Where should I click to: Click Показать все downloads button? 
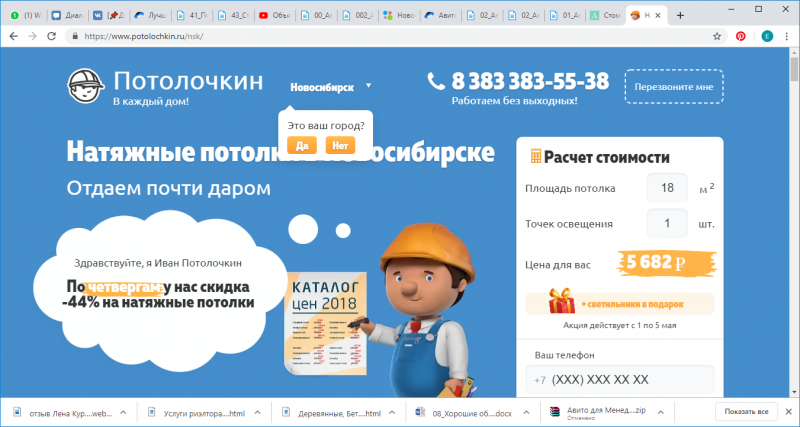746,412
